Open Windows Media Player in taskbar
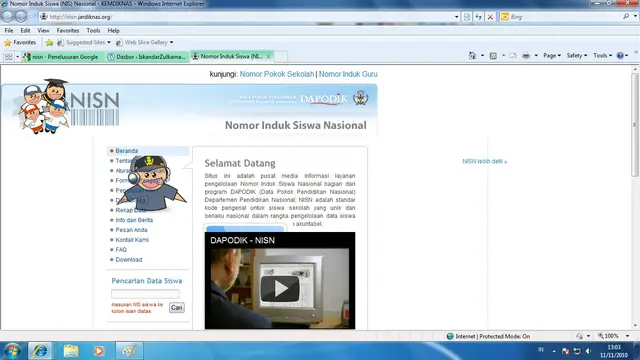640x360 pixels. point(99,351)
